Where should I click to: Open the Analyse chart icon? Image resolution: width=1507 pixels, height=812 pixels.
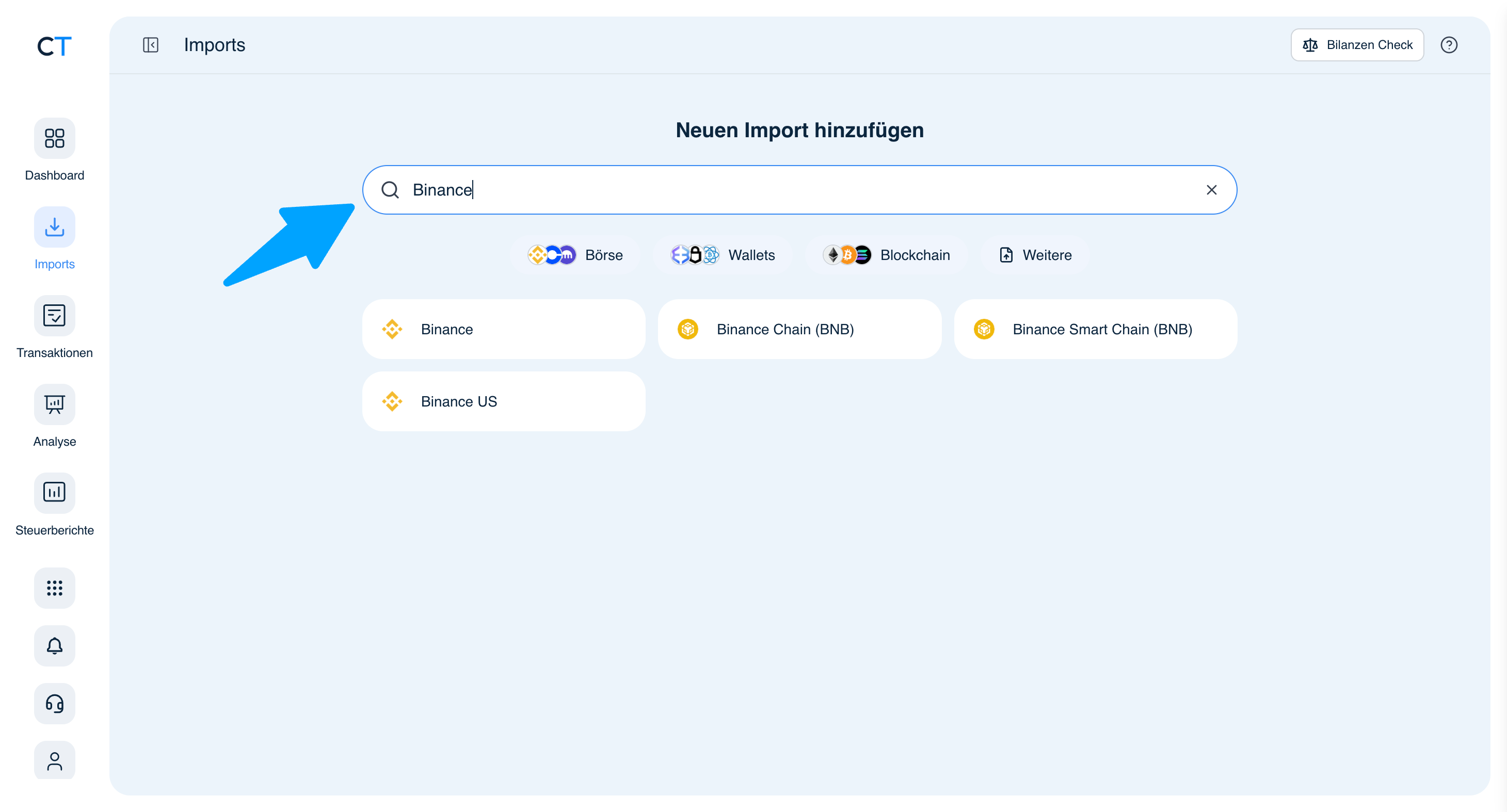(x=54, y=404)
